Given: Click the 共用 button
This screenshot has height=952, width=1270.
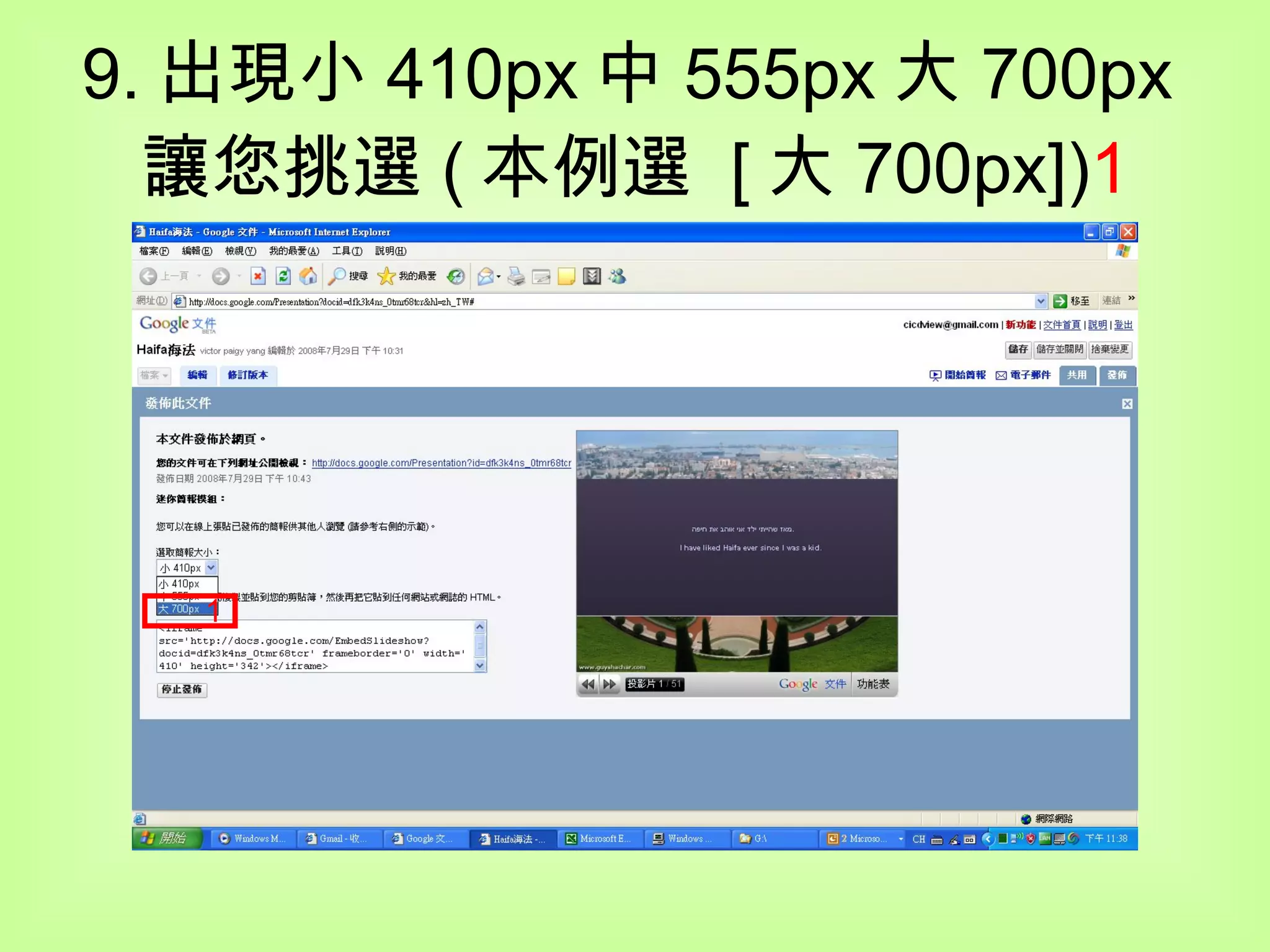Looking at the screenshot, I should pos(1077,376).
